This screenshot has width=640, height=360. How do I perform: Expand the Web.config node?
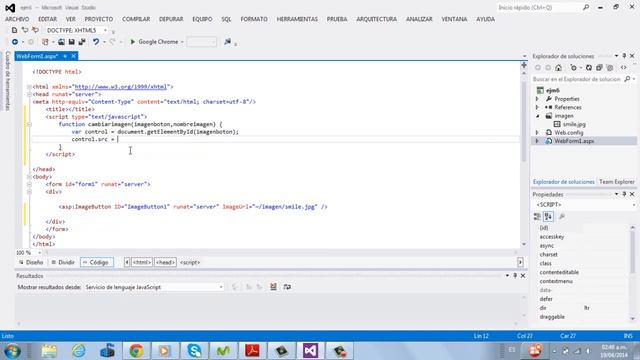pos(537,133)
